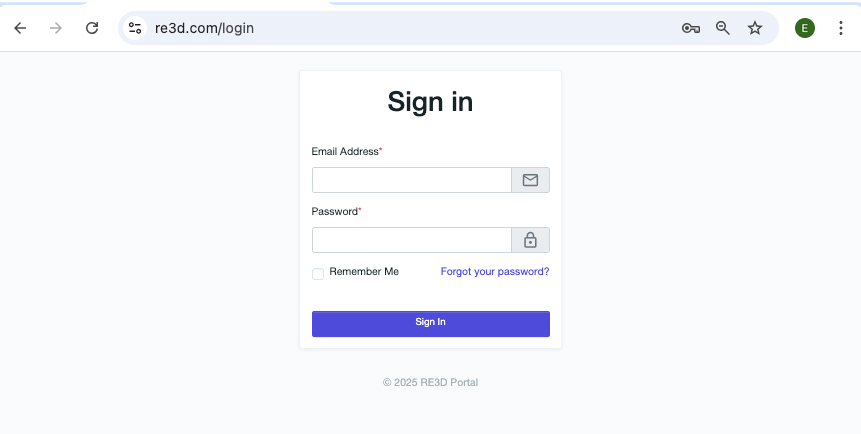Click the Sign in heading
Screen dimensions: 861x434
[430, 102]
